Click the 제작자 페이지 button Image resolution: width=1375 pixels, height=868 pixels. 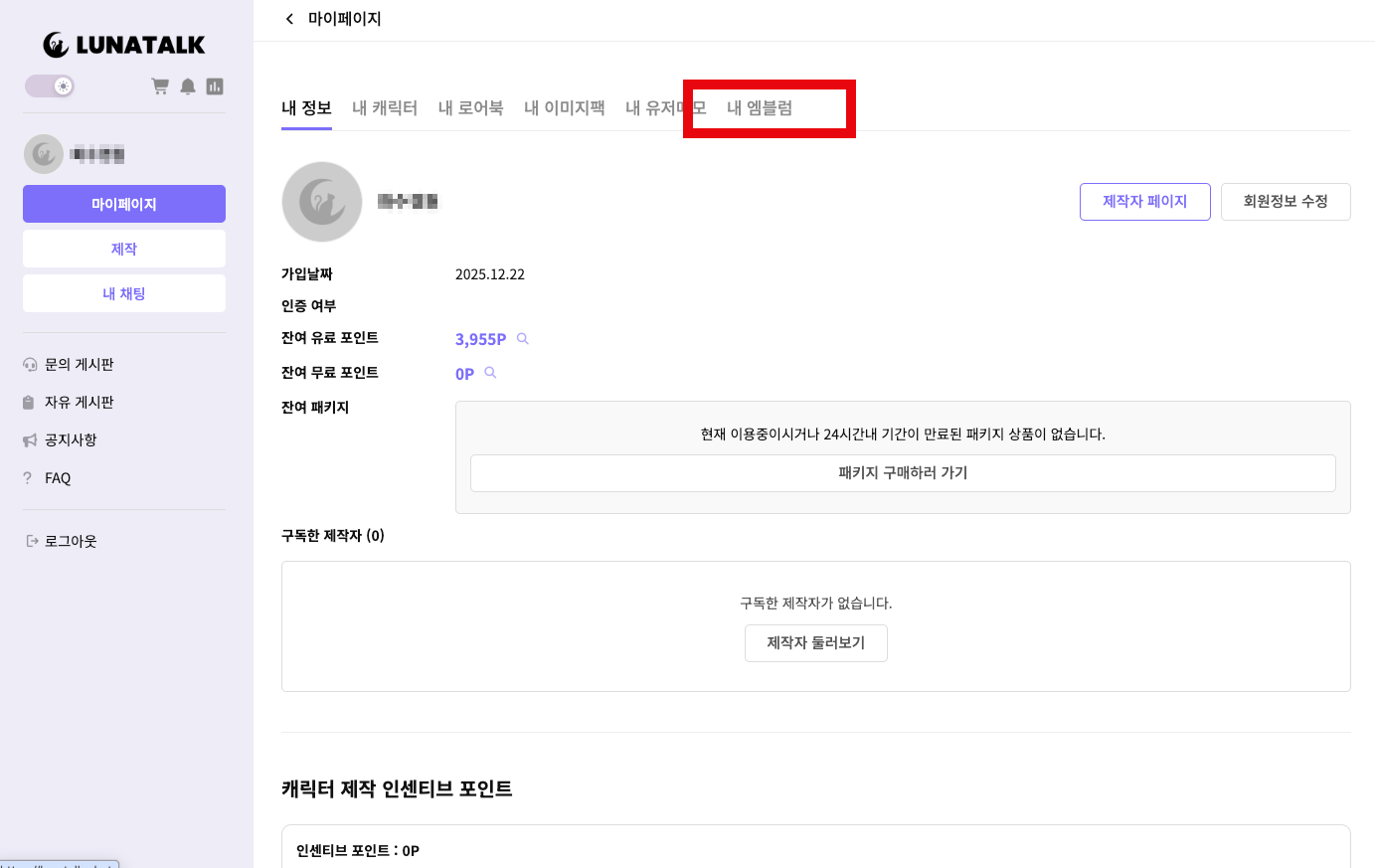(x=1144, y=202)
